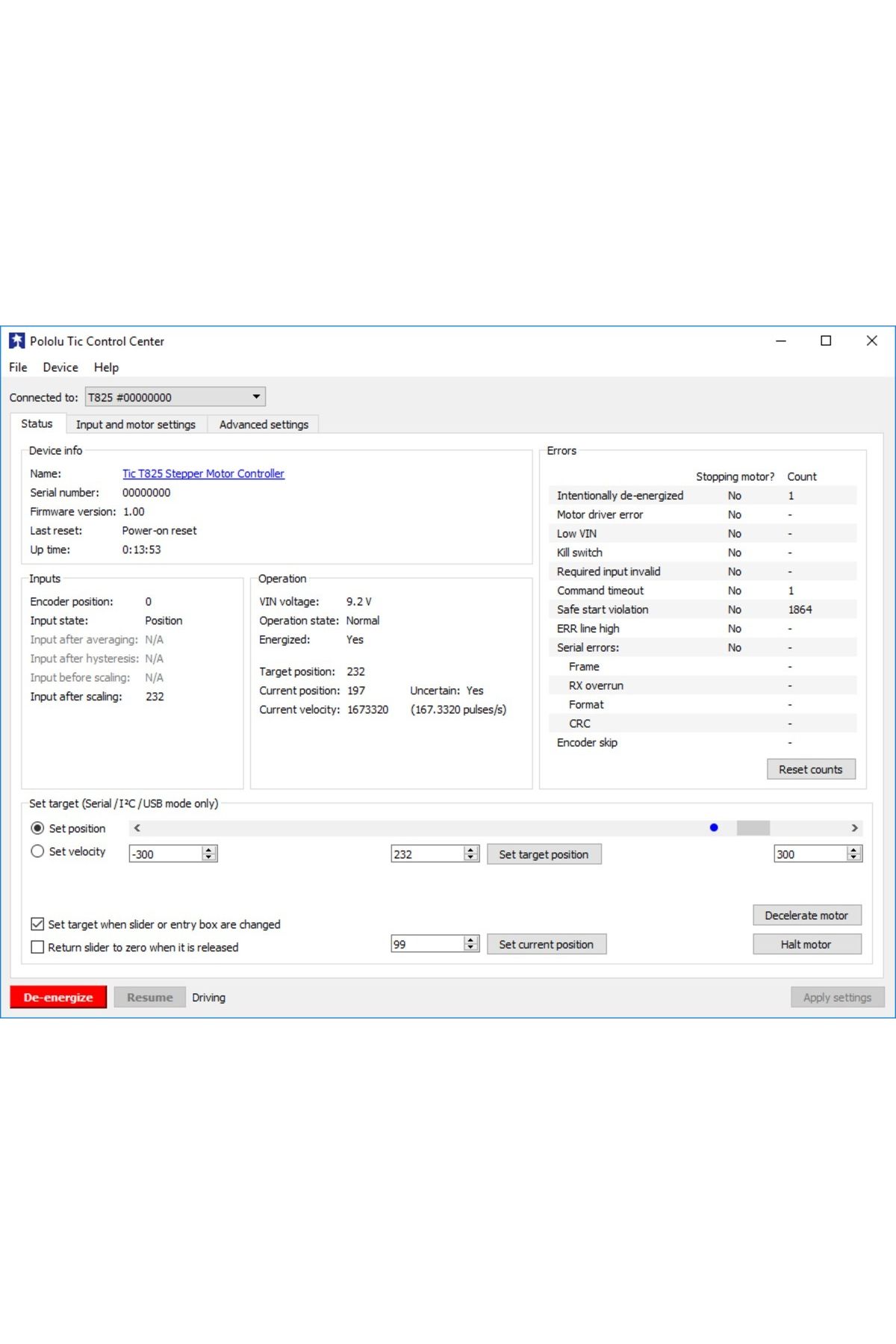
Task: Click the Command timeout error row label
Action: [x=600, y=591]
